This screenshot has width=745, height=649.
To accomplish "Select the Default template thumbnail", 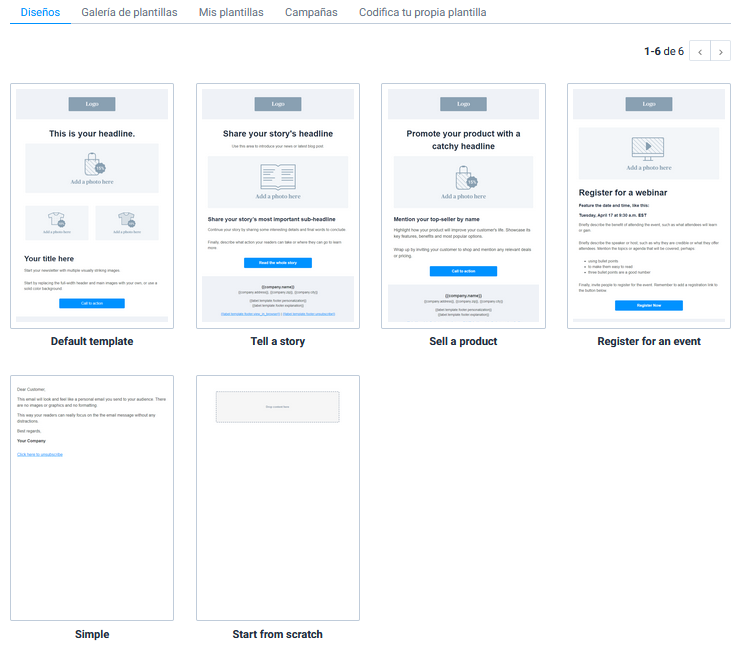I will (92, 206).
